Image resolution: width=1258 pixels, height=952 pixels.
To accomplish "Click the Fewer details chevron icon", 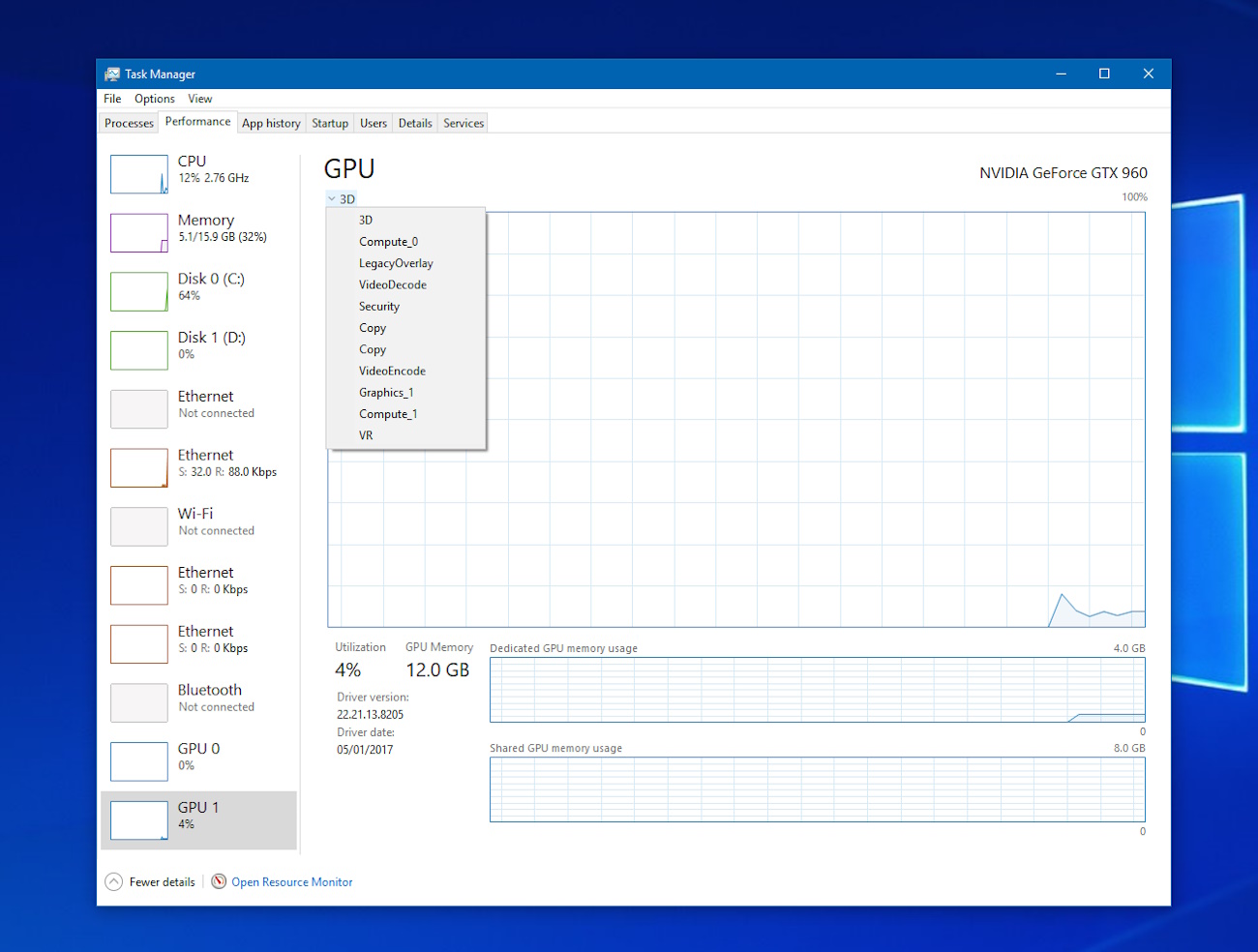I will 114,881.
